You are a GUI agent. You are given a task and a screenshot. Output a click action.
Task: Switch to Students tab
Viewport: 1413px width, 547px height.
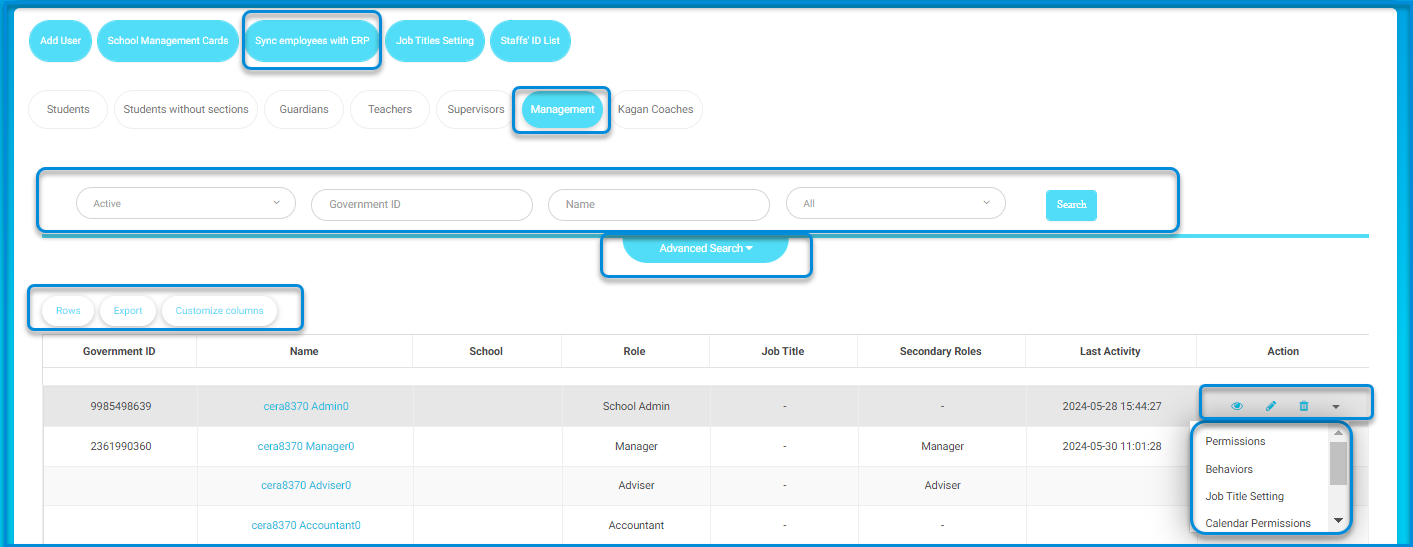coord(68,109)
